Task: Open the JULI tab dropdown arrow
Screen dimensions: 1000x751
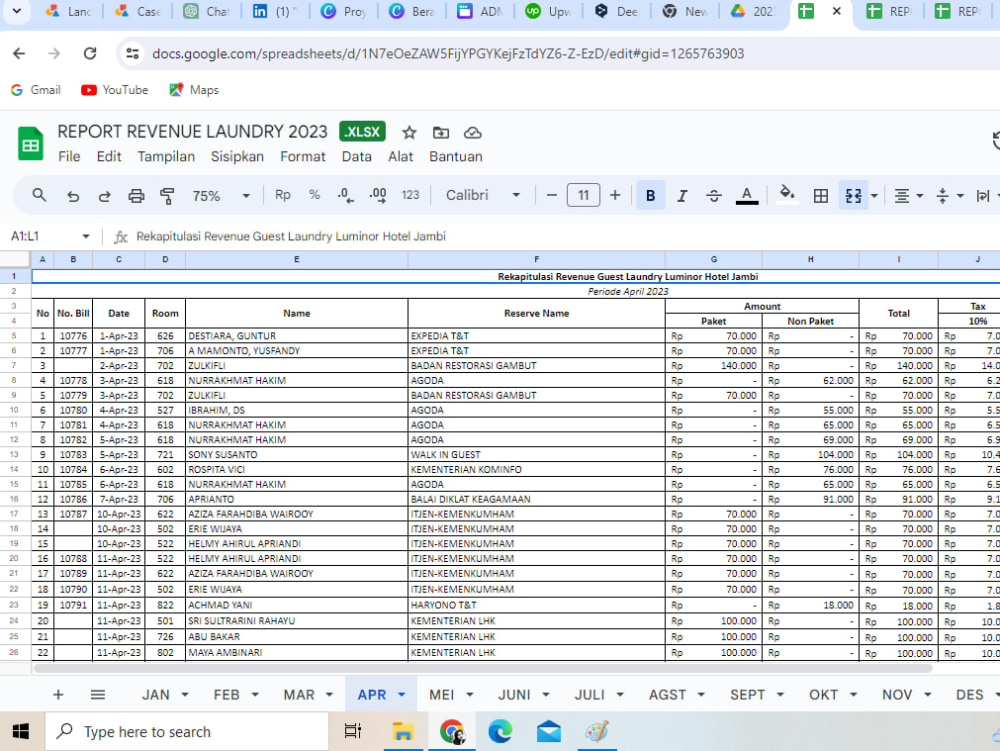Action: coord(620,695)
